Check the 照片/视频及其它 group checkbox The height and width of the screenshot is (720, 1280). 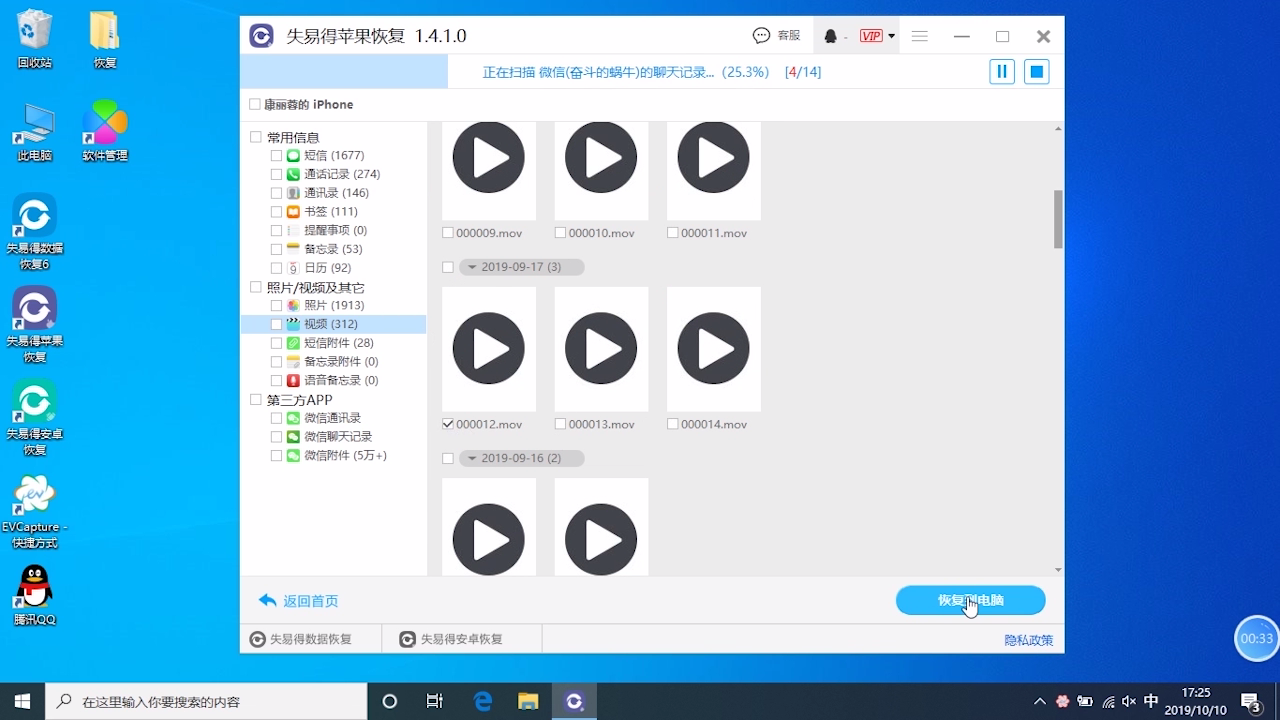point(256,287)
